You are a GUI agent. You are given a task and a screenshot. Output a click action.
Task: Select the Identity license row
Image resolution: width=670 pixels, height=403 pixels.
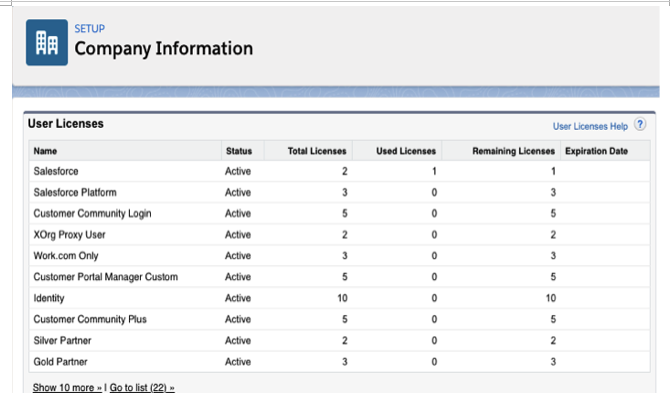pyautogui.click(x=340, y=298)
